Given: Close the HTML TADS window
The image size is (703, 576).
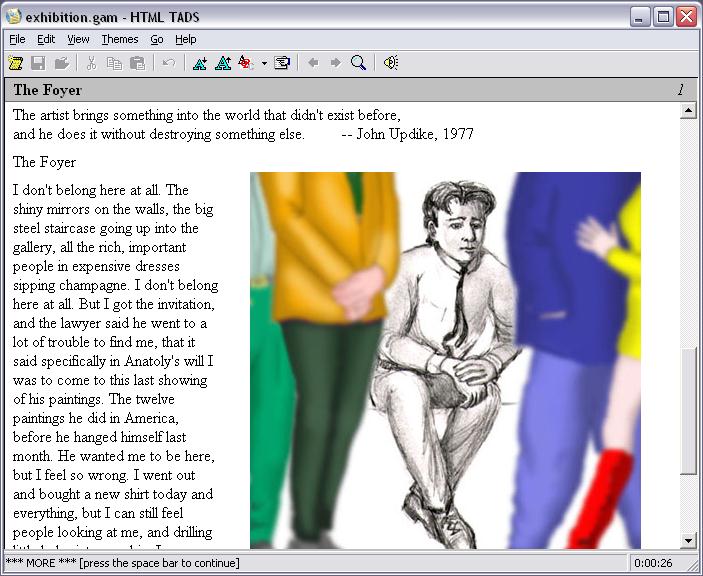Looking at the screenshot, I should click(686, 17).
